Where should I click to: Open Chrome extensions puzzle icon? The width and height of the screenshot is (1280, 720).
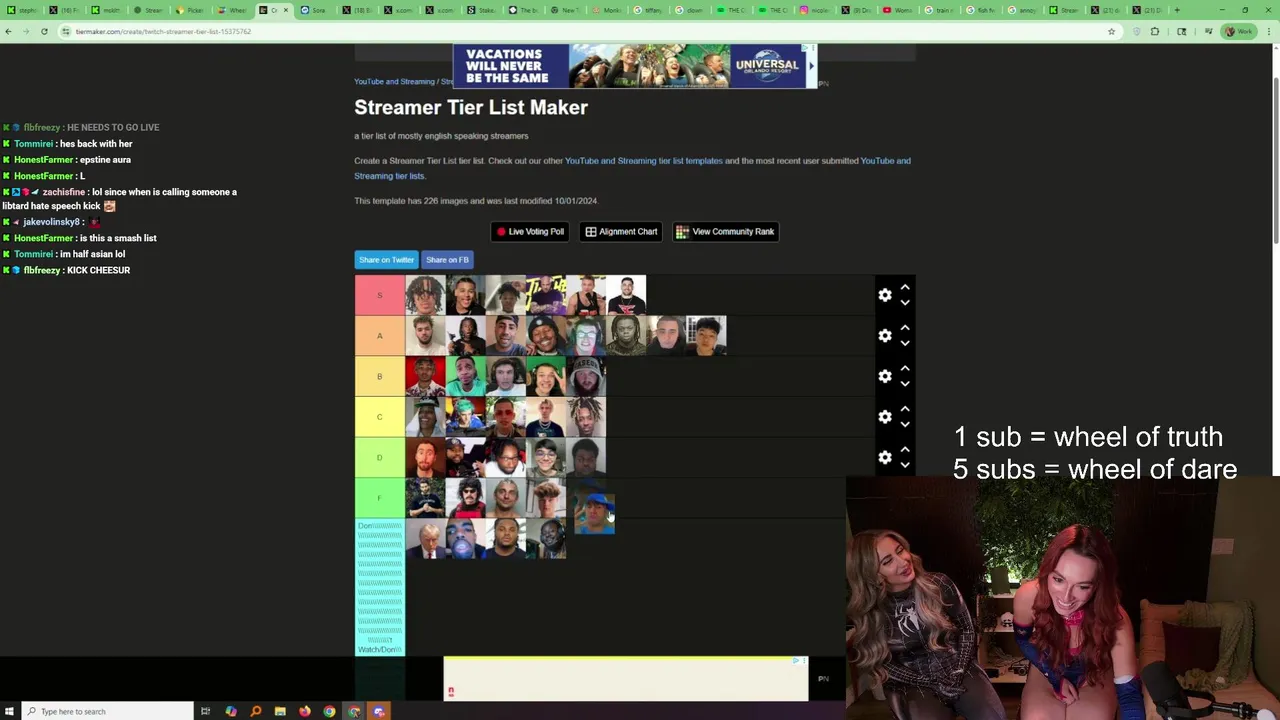(x=1155, y=31)
